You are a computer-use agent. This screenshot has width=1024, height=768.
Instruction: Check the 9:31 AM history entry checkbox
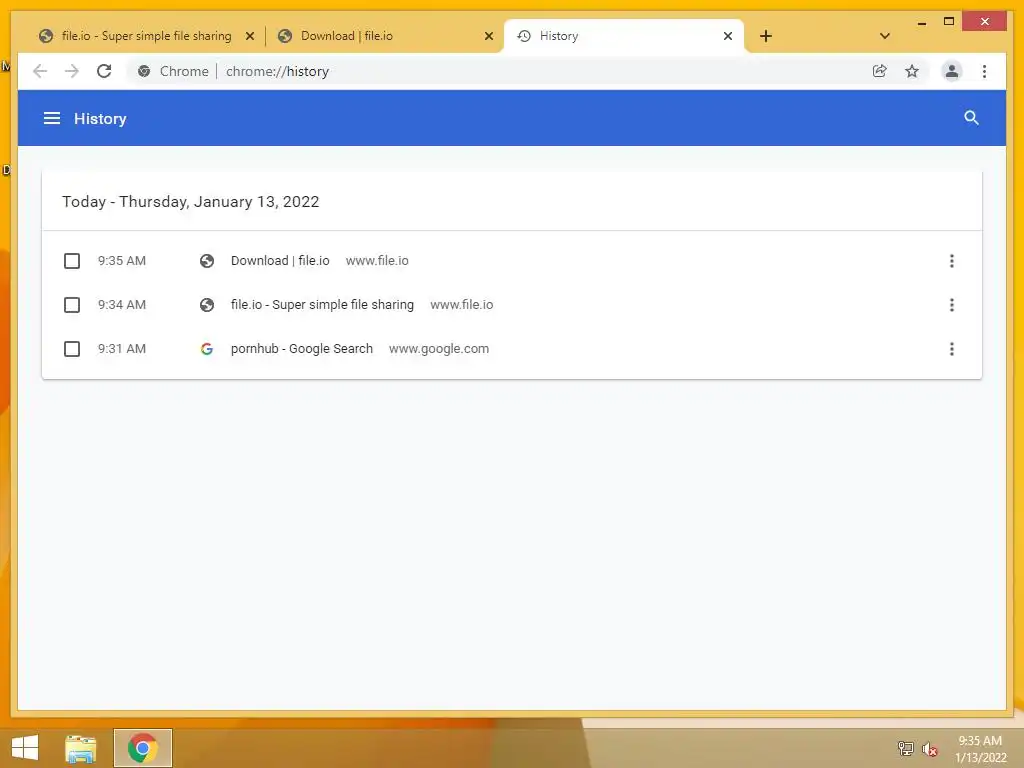click(x=72, y=349)
